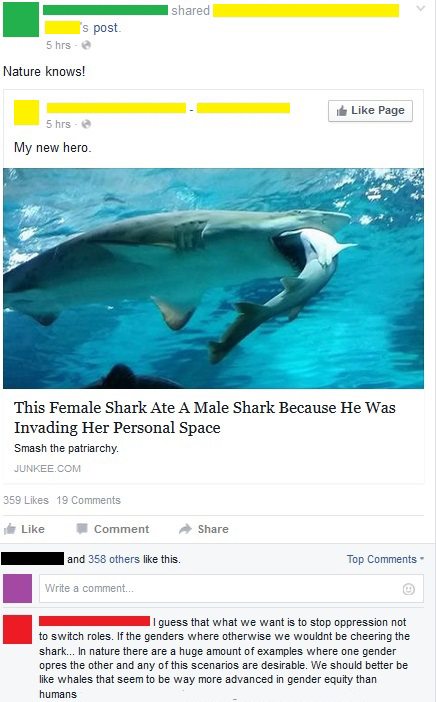The width and height of the screenshot is (436, 702).
Task: Open the 358 others likes list
Action: 114,559
